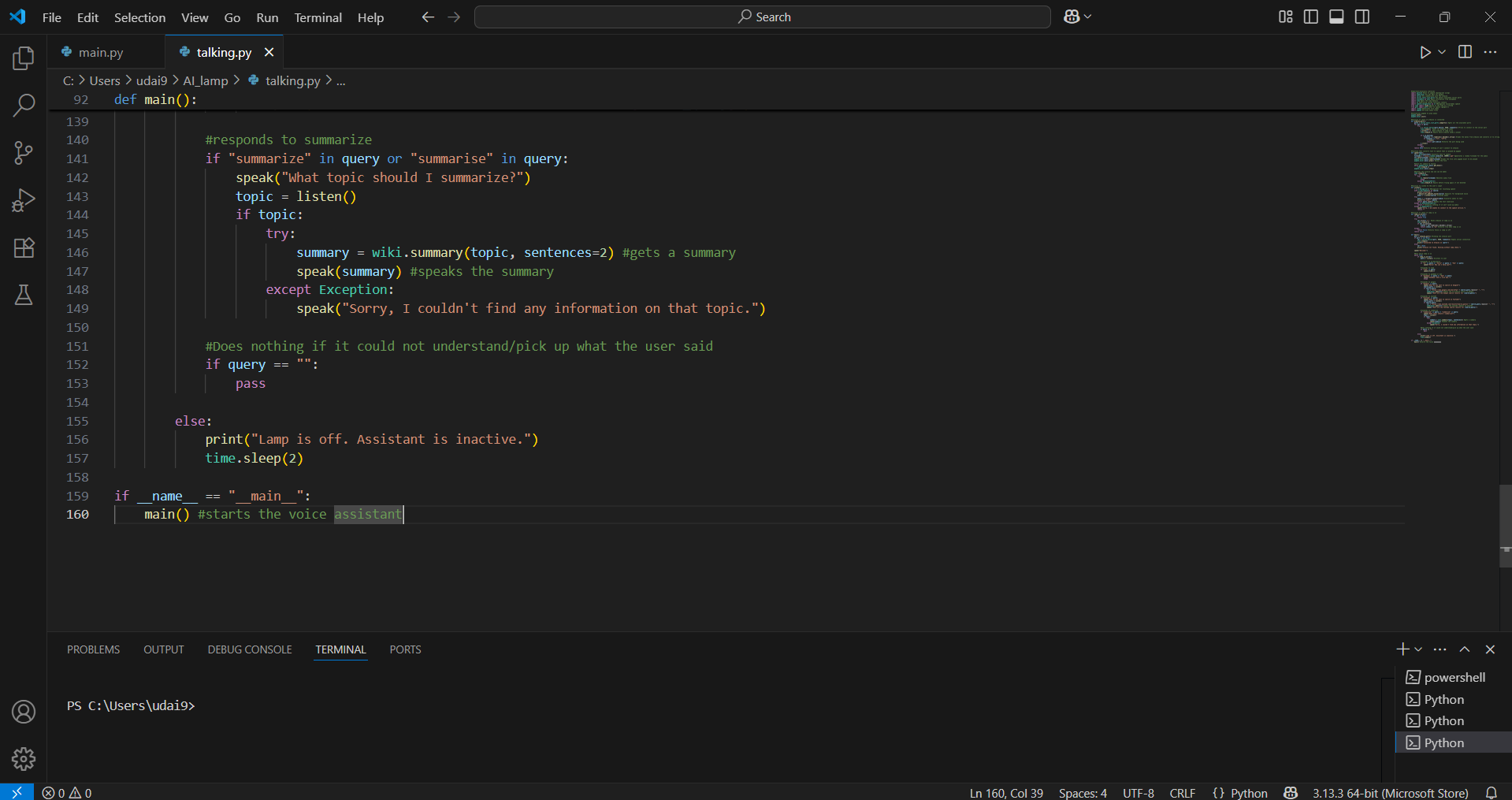Split the editor to the right
Viewport: 1512px width, 800px height.
point(1465,52)
